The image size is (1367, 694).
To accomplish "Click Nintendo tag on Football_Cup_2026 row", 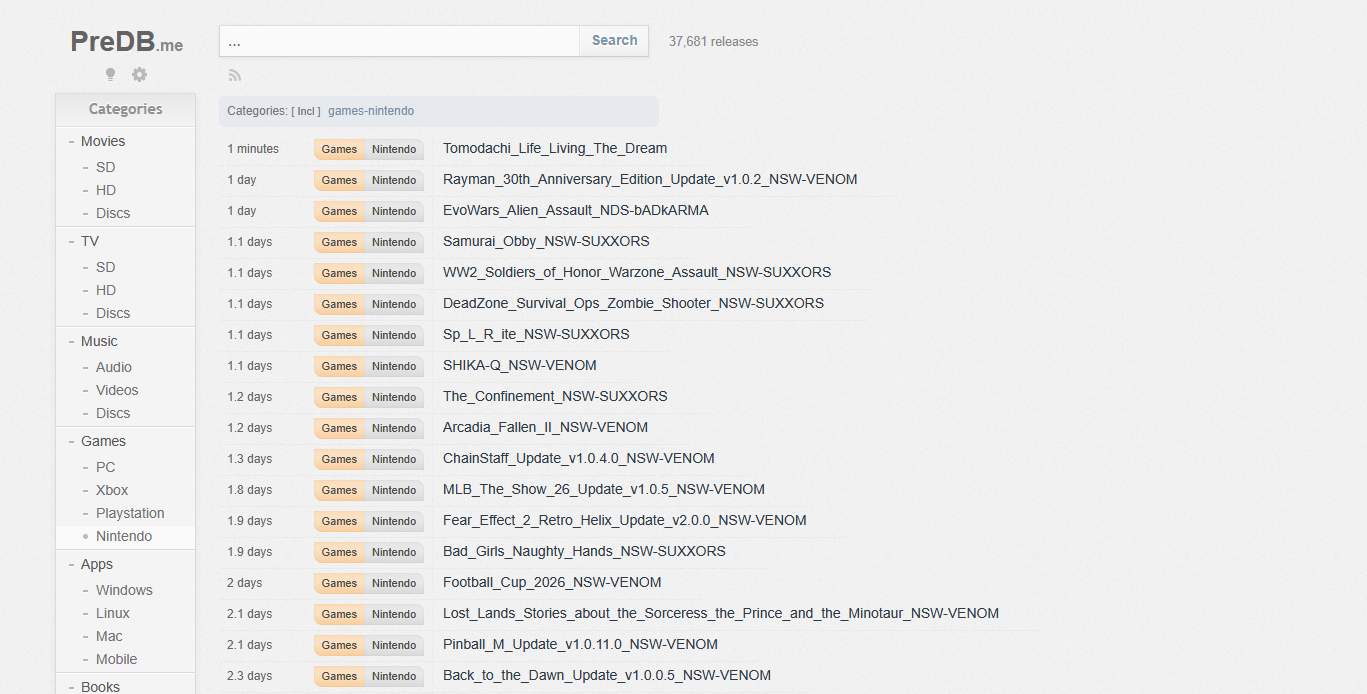I will (x=394, y=583).
